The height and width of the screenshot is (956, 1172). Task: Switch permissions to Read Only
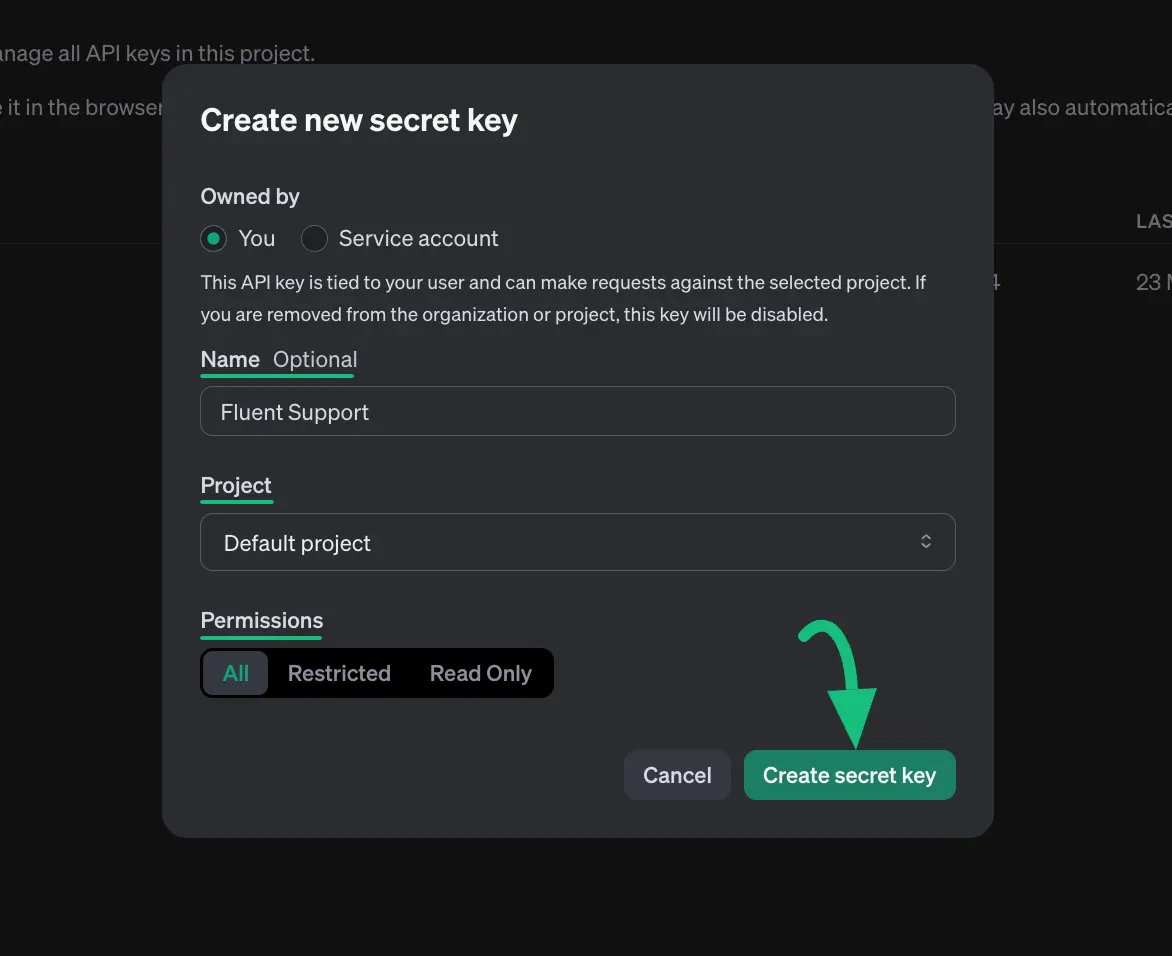point(480,673)
